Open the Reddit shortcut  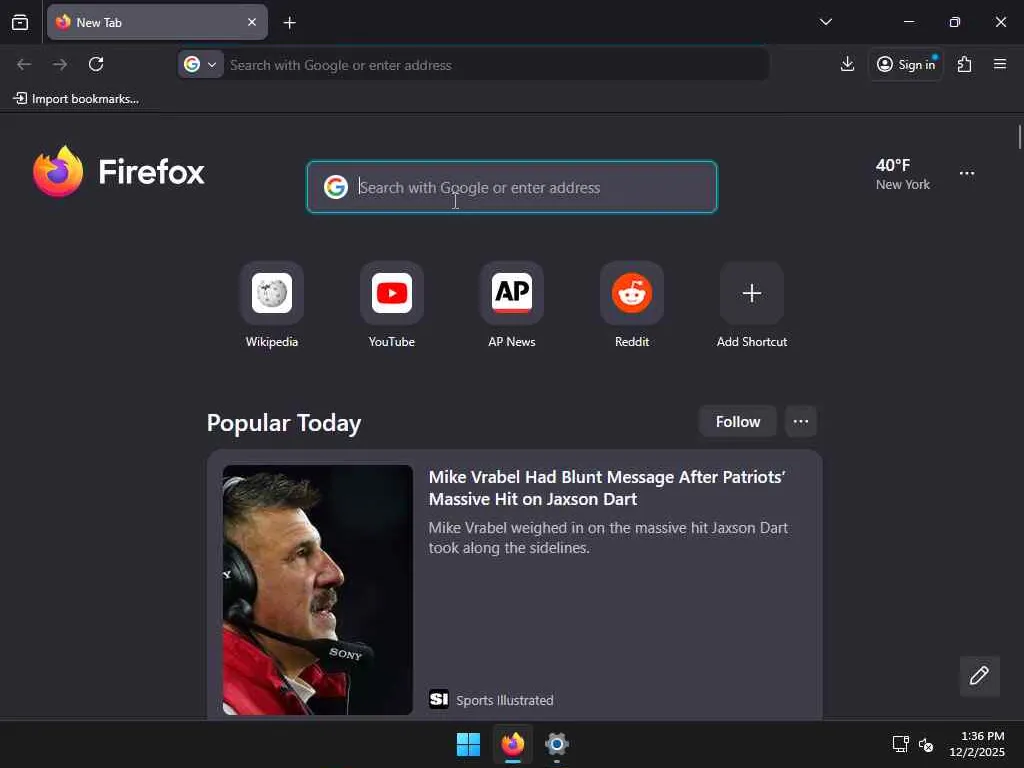(632, 306)
